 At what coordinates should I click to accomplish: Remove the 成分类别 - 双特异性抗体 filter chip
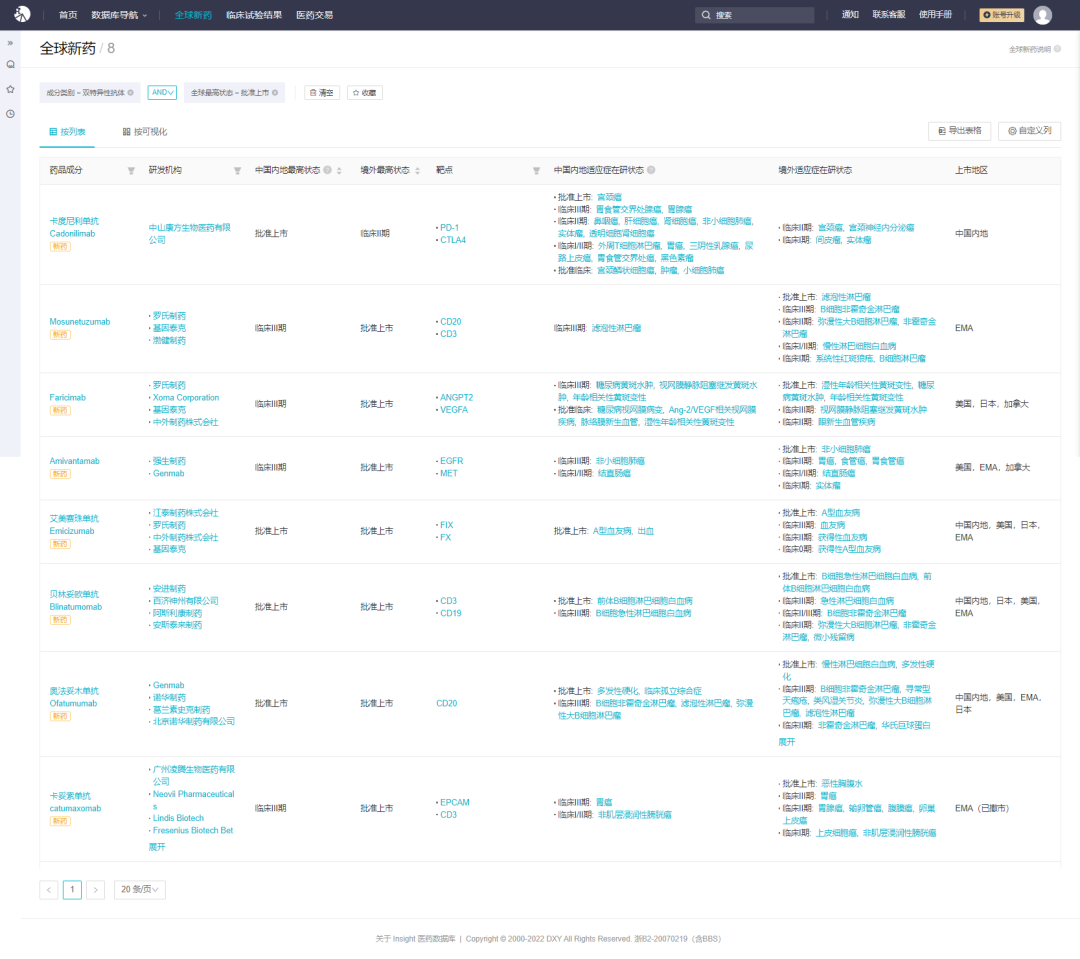[x=130, y=93]
